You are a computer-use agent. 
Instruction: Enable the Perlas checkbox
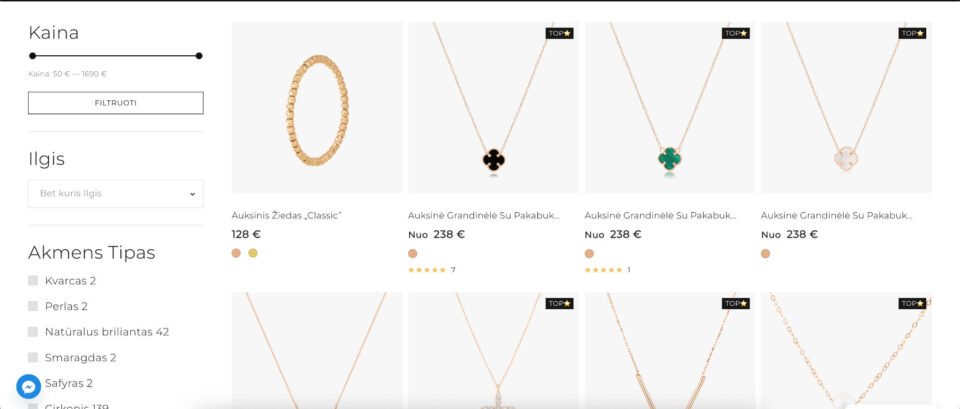(x=33, y=306)
